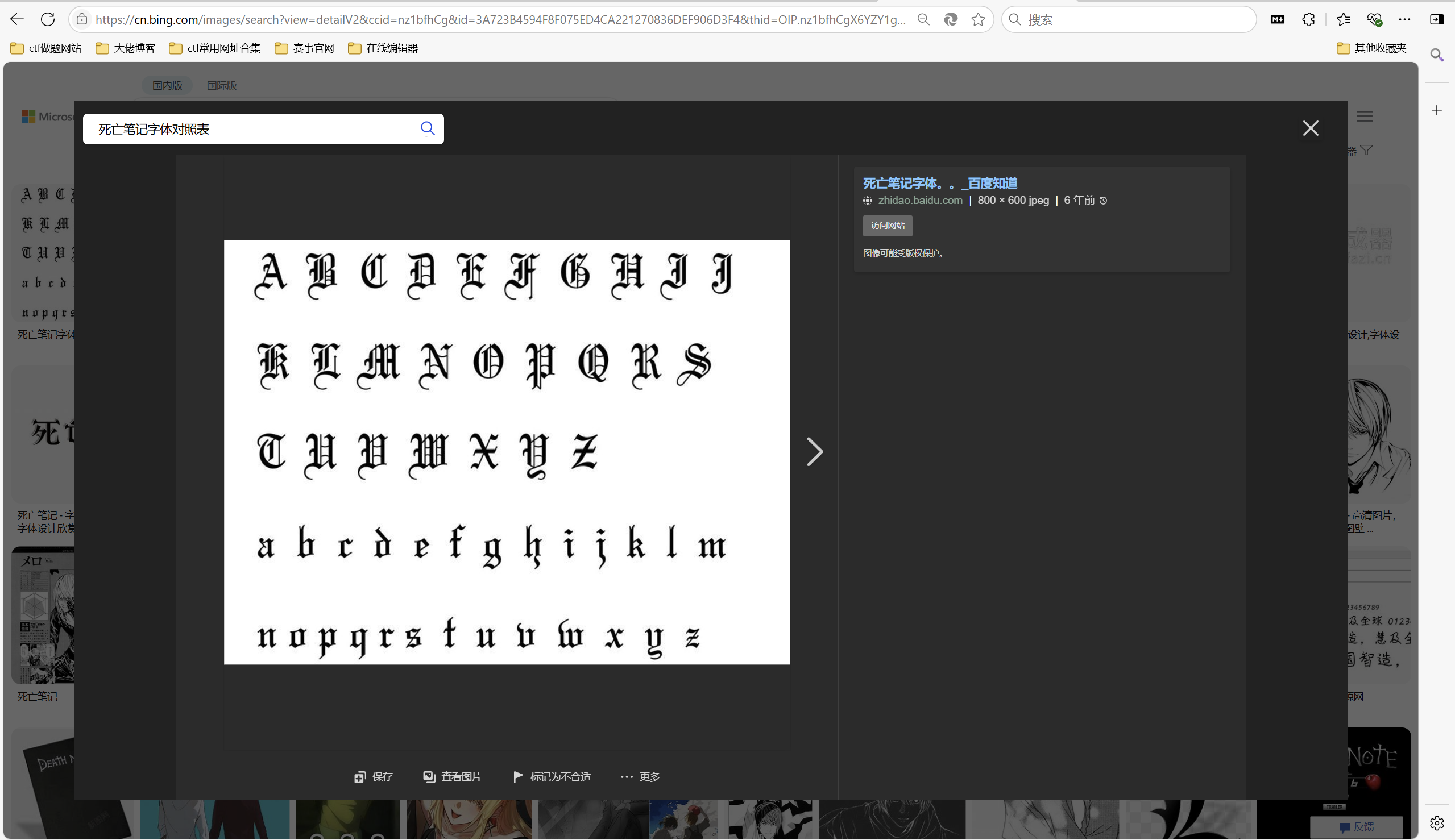Click the blue search icon in Bing box
Viewport: 1455px width, 840px height.
coord(428,128)
